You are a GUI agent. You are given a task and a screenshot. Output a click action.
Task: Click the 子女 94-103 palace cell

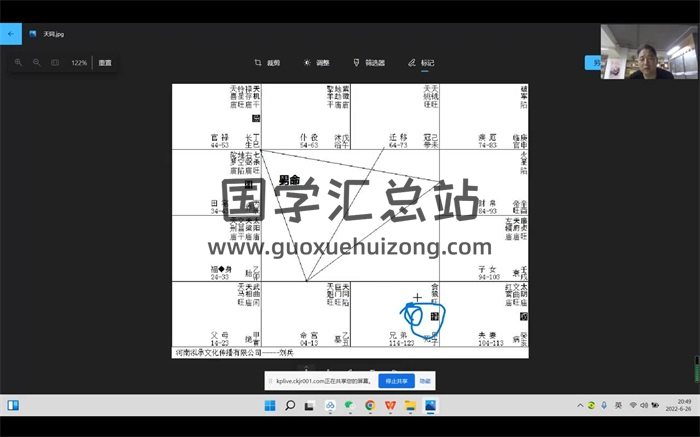coord(484,249)
